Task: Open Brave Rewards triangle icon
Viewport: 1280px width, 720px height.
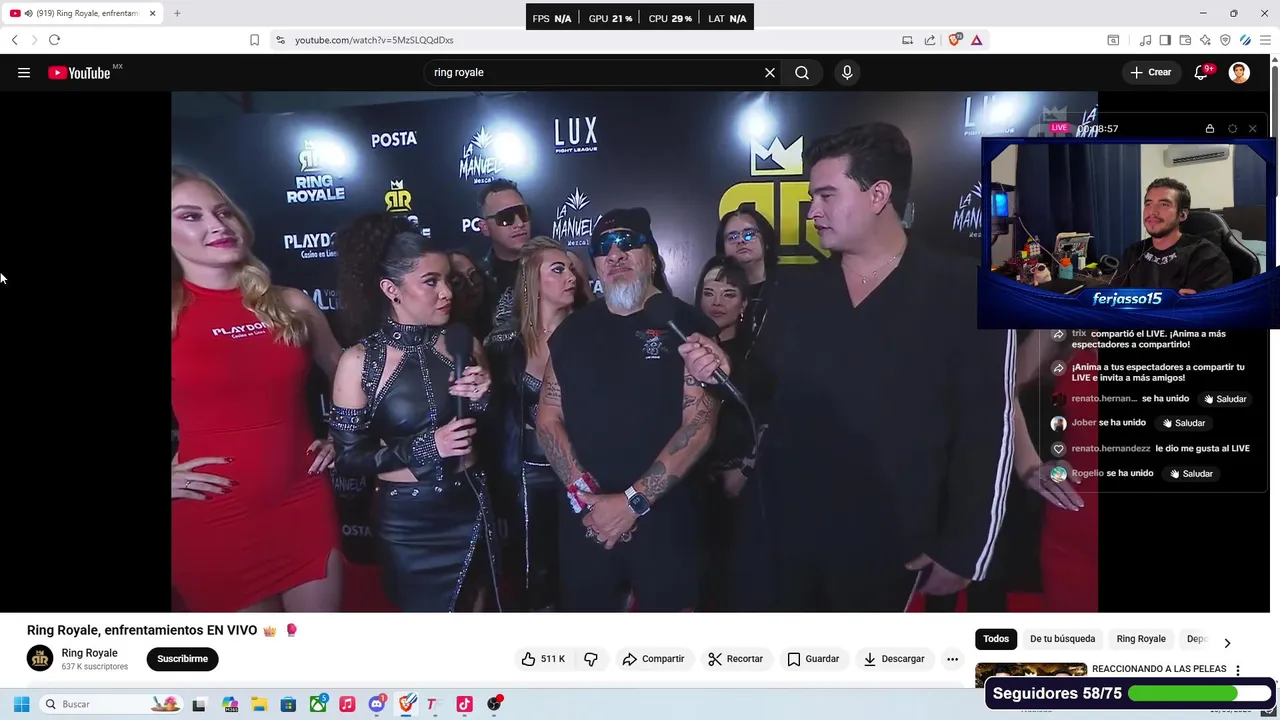Action: click(976, 40)
